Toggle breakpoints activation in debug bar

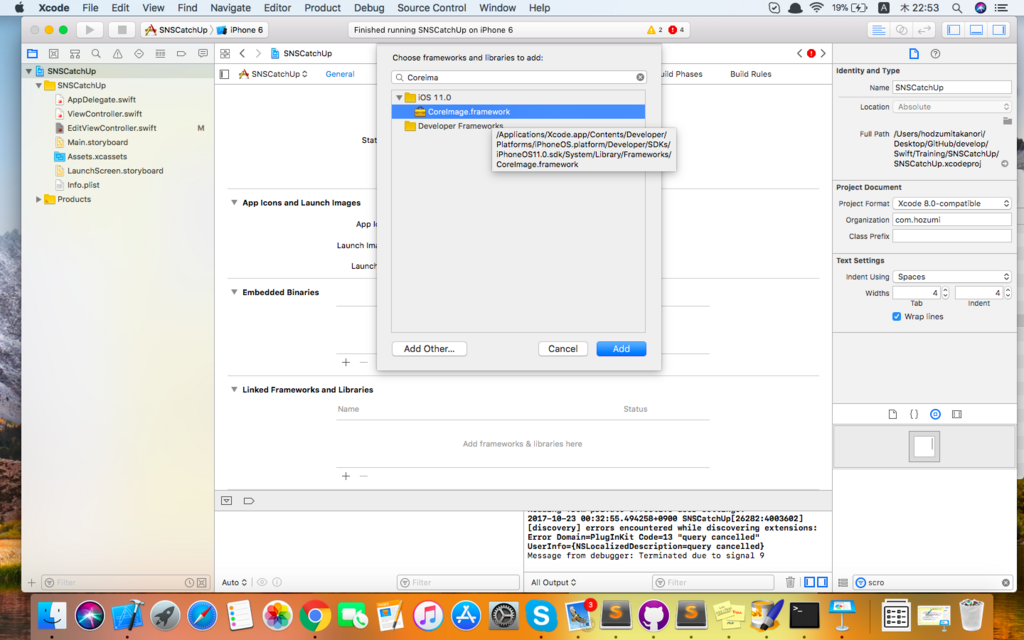(x=249, y=501)
